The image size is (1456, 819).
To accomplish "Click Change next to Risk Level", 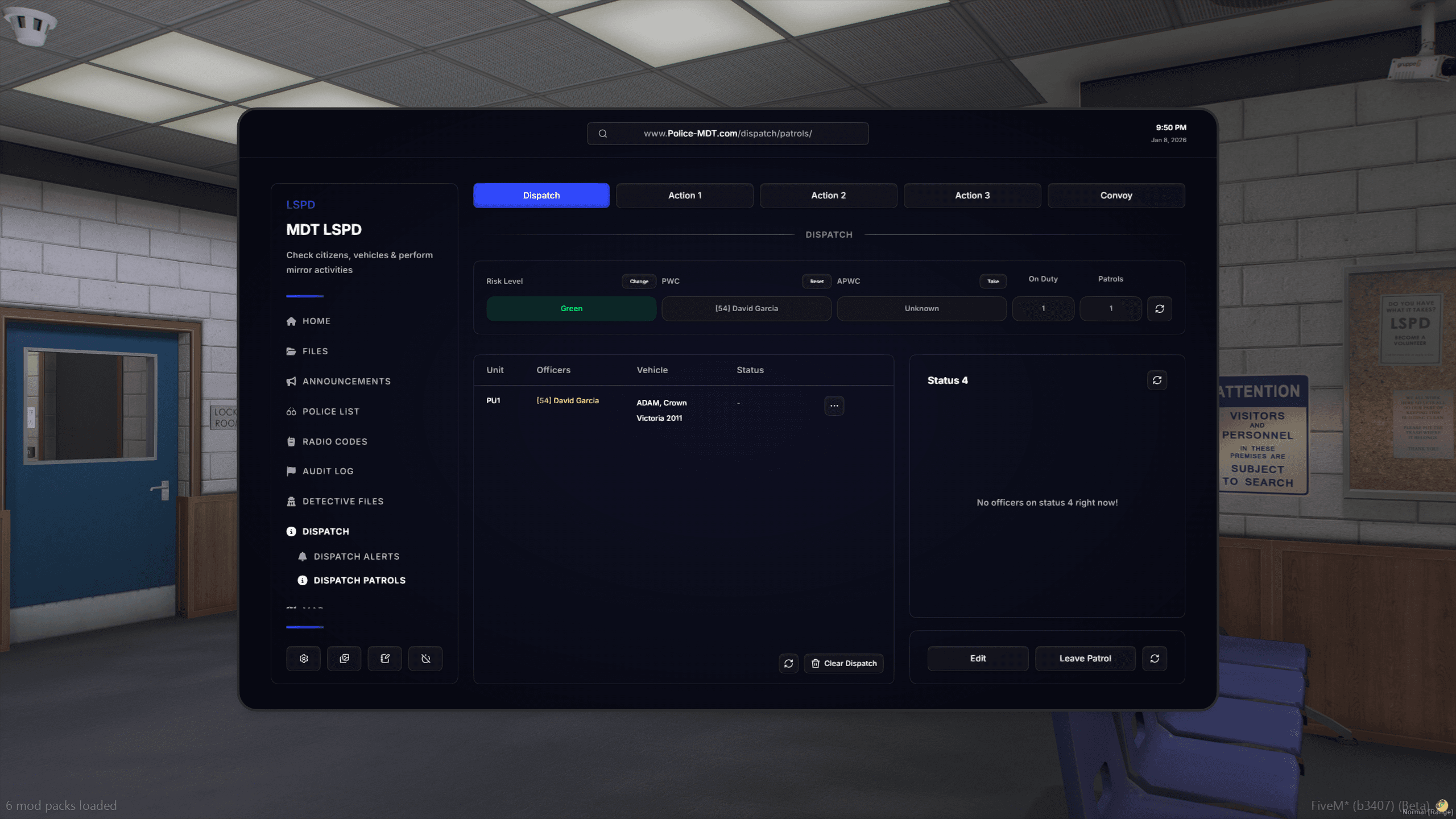I will click(639, 281).
